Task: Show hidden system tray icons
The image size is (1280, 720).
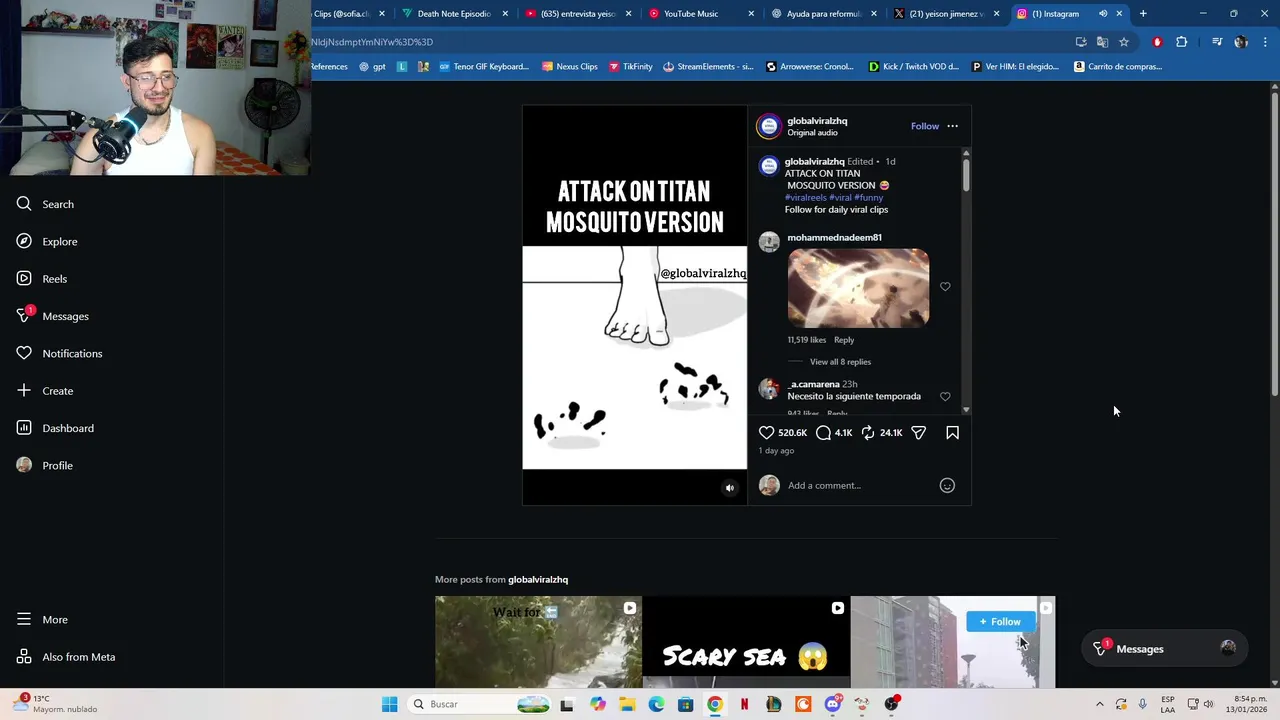Action: coord(1099,704)
